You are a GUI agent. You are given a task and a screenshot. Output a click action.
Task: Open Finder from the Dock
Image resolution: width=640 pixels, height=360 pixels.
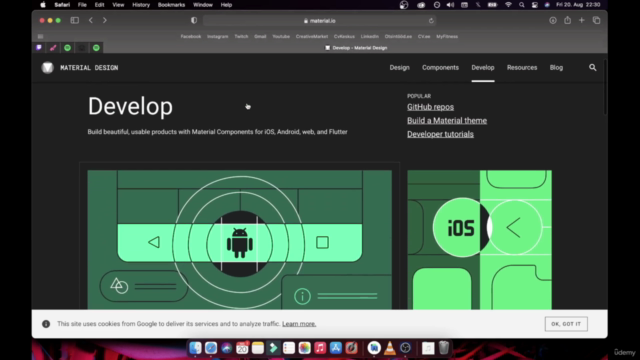pos(195,348)
